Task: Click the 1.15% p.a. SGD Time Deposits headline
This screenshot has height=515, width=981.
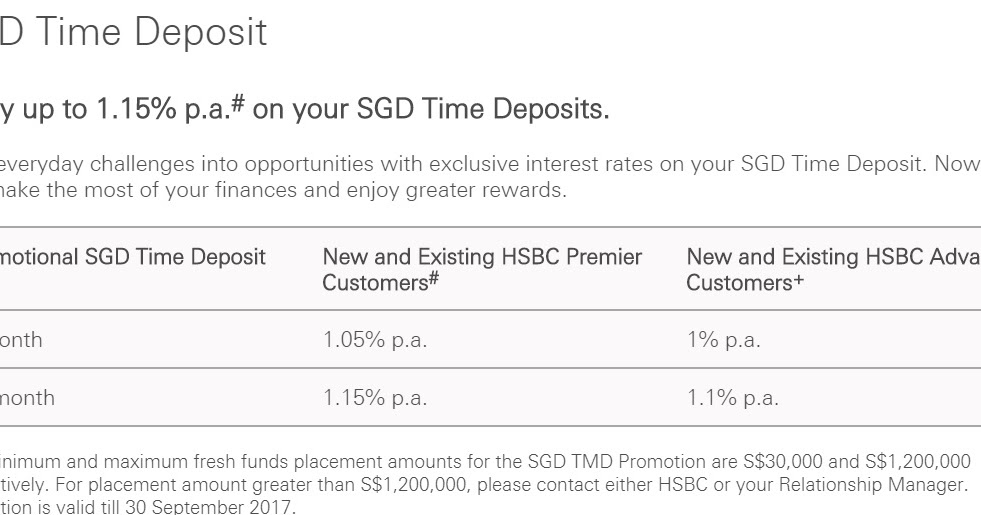Action: pos(304,109)
